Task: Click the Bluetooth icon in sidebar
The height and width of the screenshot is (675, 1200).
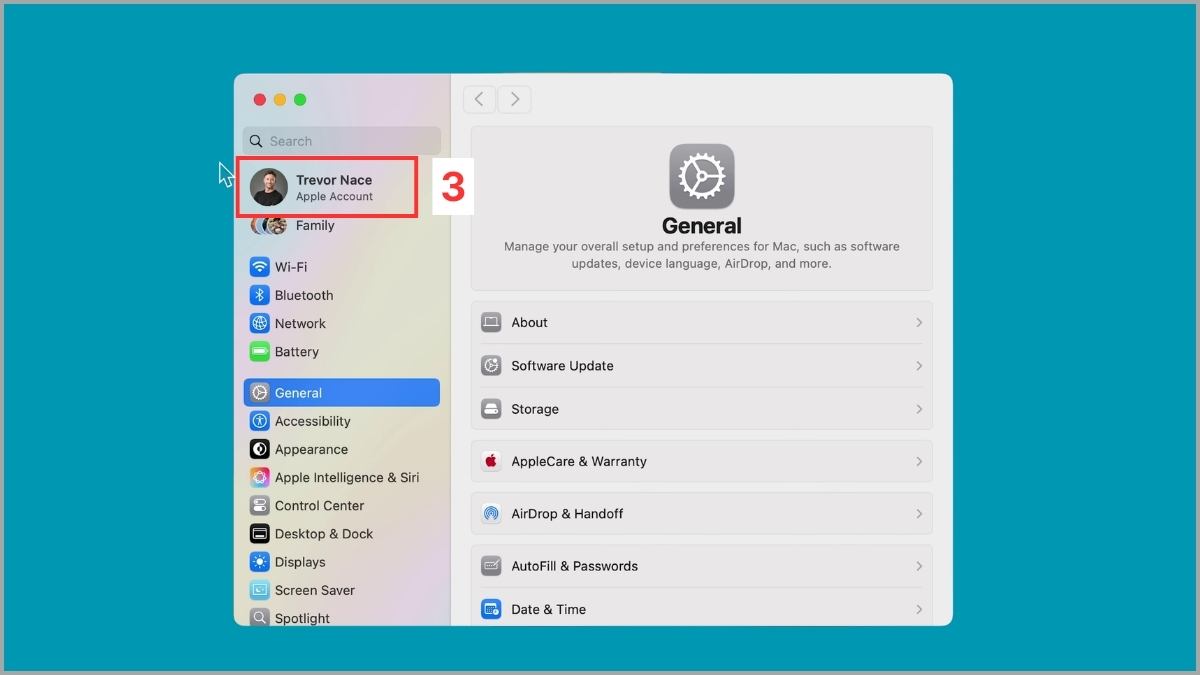Action: point(260,295)
